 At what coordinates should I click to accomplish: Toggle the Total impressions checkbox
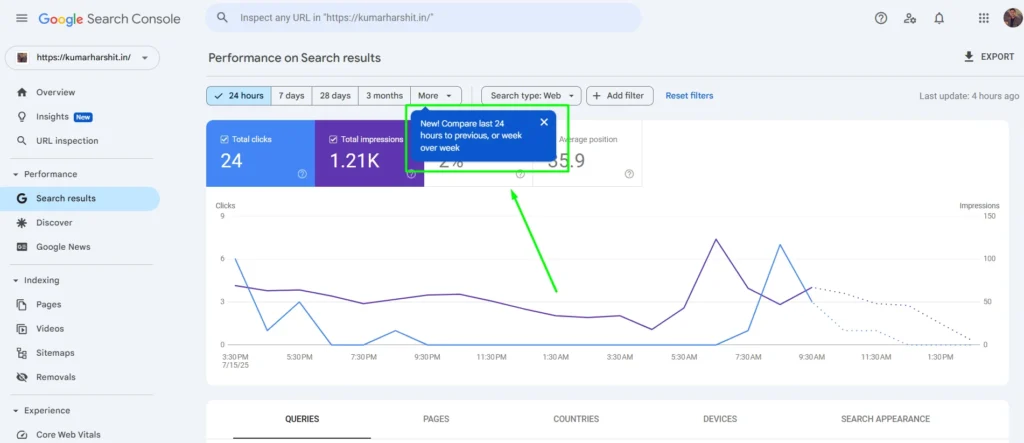(333, 139)
